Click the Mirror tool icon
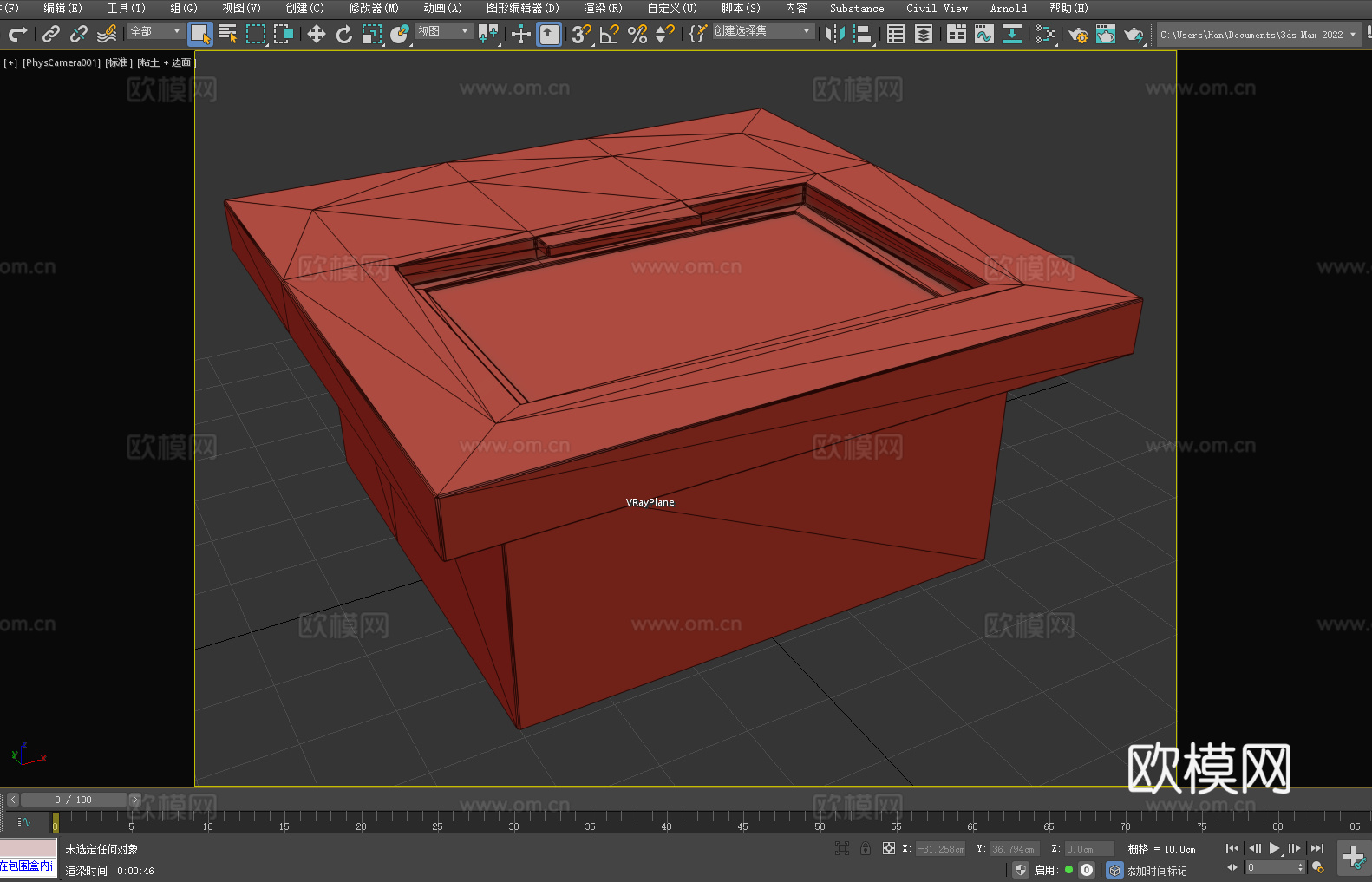 click(x=835, y=34)
